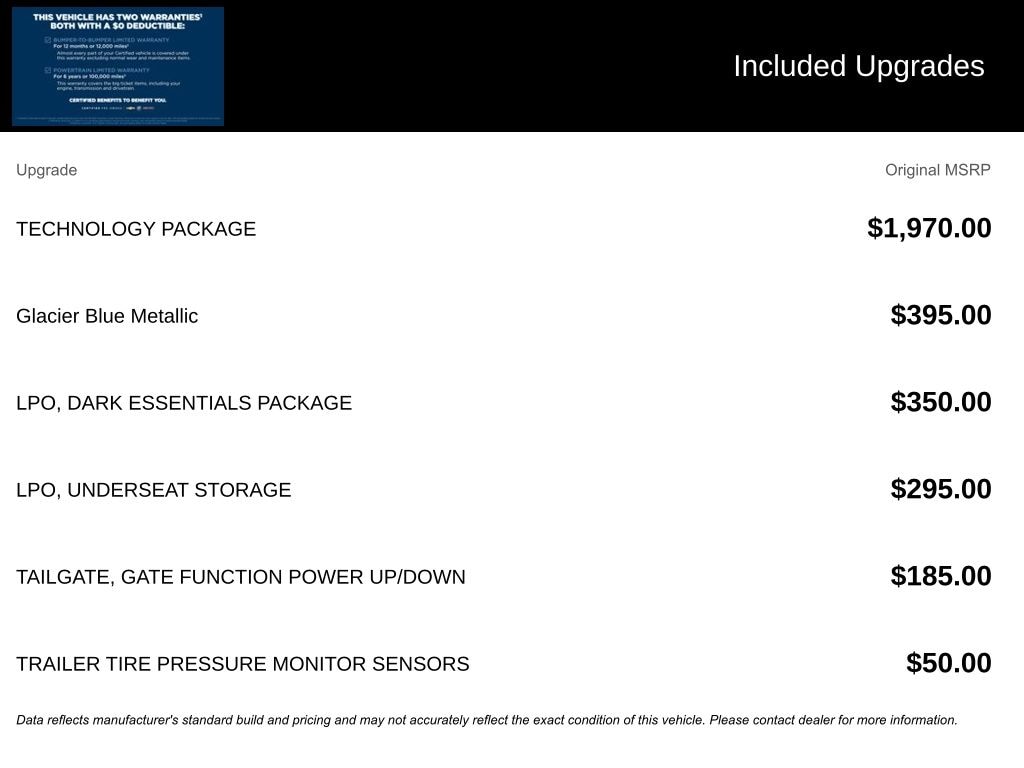Click the $50.00 price
This screenshot has height=768, width=1024.
tap(948, 663)
